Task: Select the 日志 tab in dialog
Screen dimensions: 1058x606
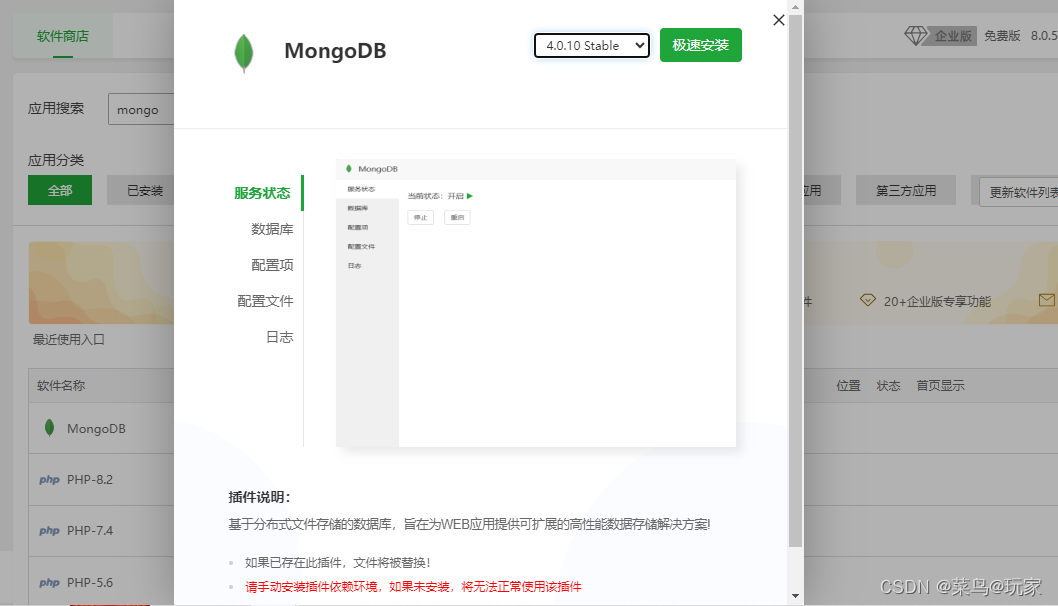Action: (279, 337)
